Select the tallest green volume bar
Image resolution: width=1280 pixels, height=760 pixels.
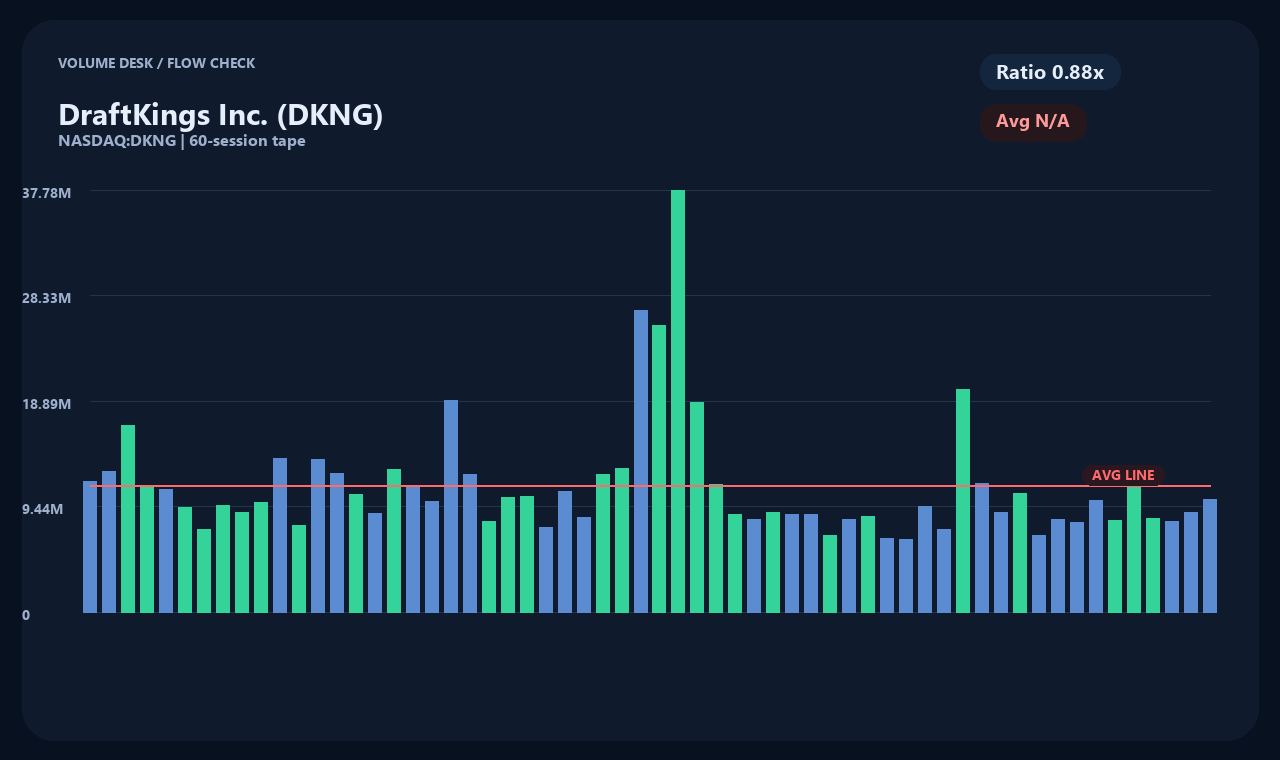click(x=678, y=401)
